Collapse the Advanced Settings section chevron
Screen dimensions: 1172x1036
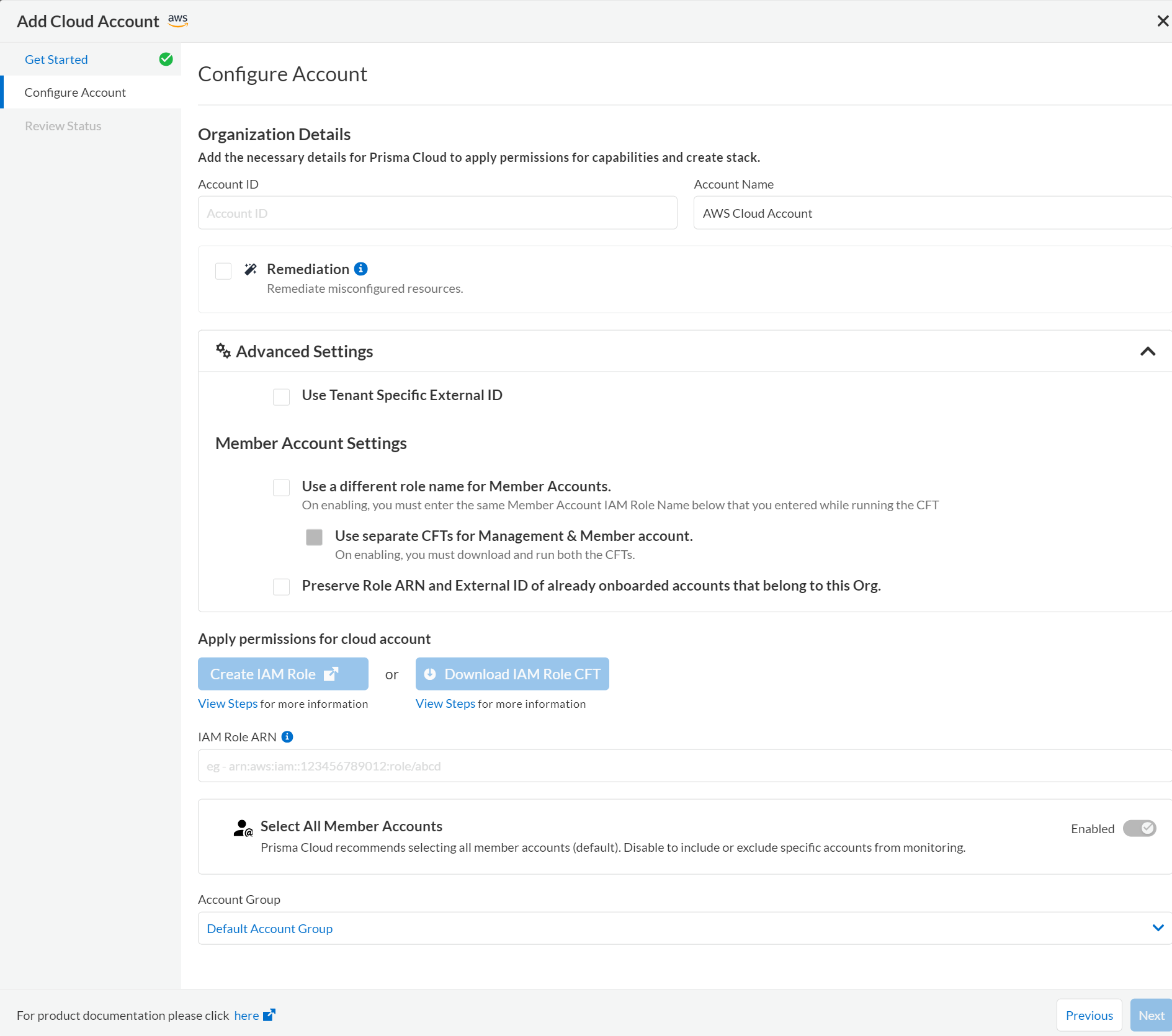[x=1148, y=352]
